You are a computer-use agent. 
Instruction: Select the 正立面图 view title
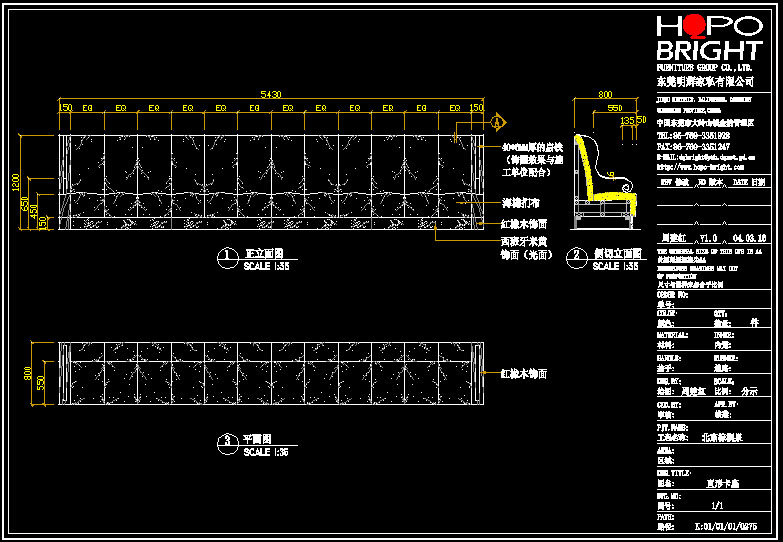264,254
